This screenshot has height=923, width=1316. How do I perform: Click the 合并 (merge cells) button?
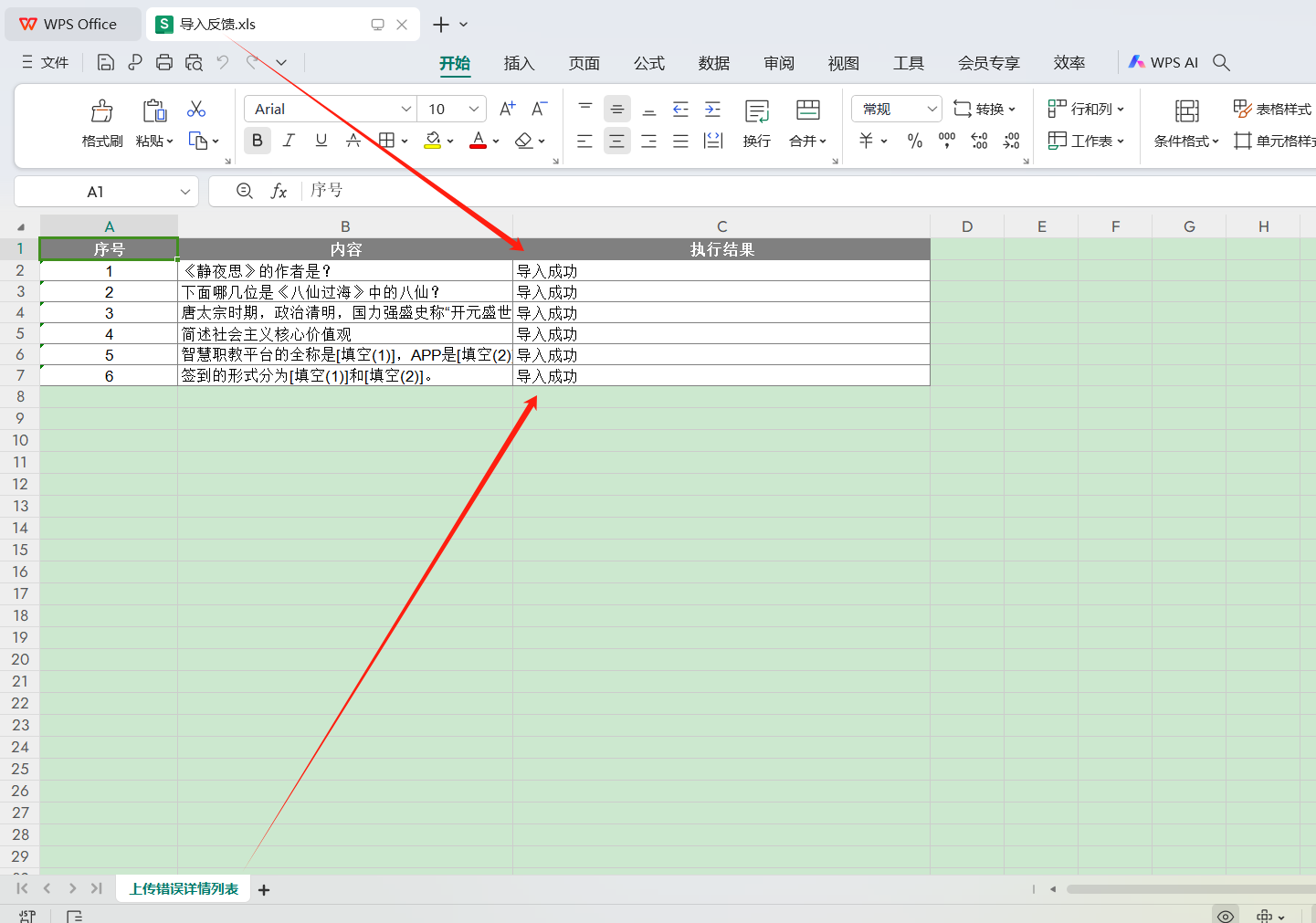click(x=803, y=141)
